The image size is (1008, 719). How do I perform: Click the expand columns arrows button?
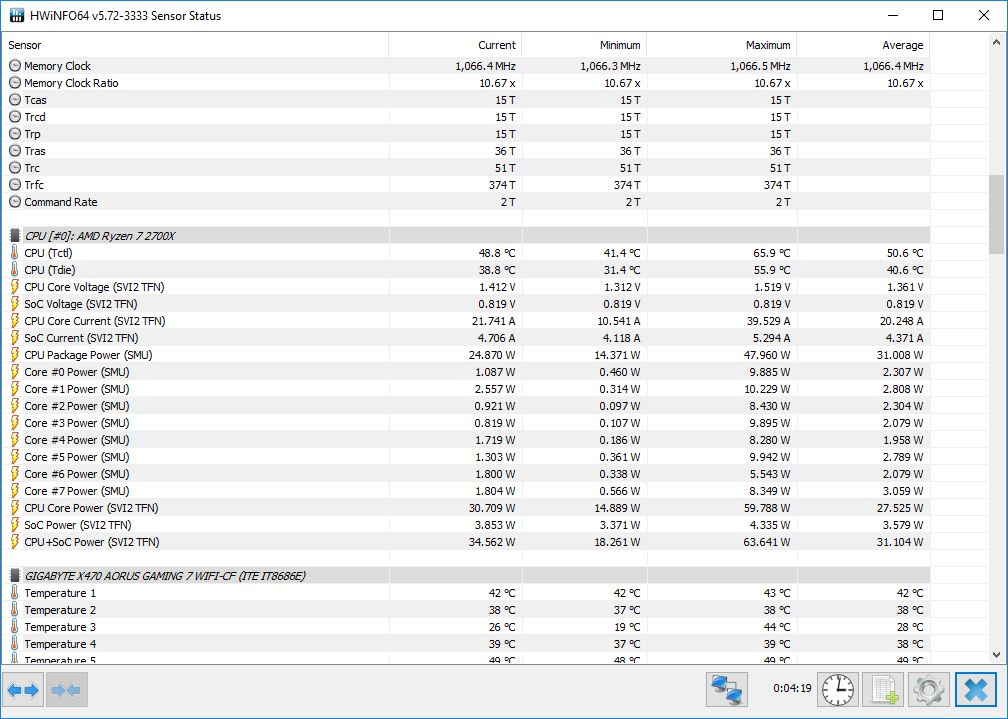click(23, 690)
